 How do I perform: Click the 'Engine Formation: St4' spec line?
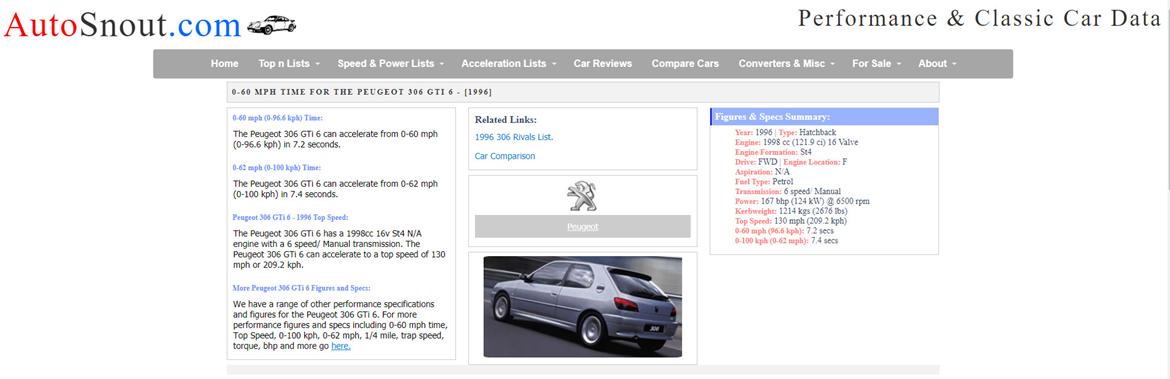click(773, 151)
